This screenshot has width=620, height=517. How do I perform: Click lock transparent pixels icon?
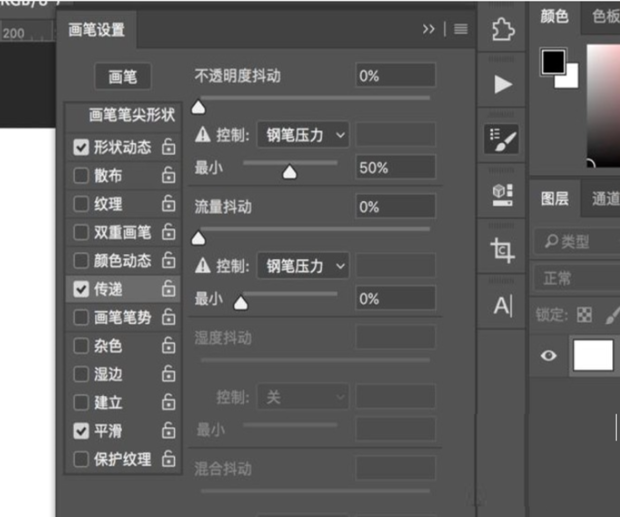pos(584,315)
